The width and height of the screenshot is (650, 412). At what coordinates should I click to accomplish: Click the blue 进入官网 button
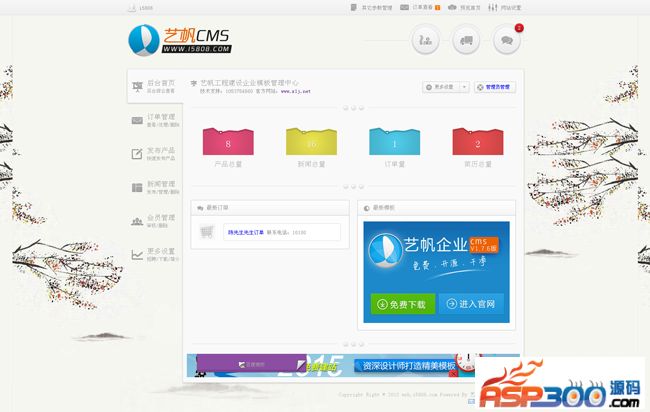coord(471,304)
